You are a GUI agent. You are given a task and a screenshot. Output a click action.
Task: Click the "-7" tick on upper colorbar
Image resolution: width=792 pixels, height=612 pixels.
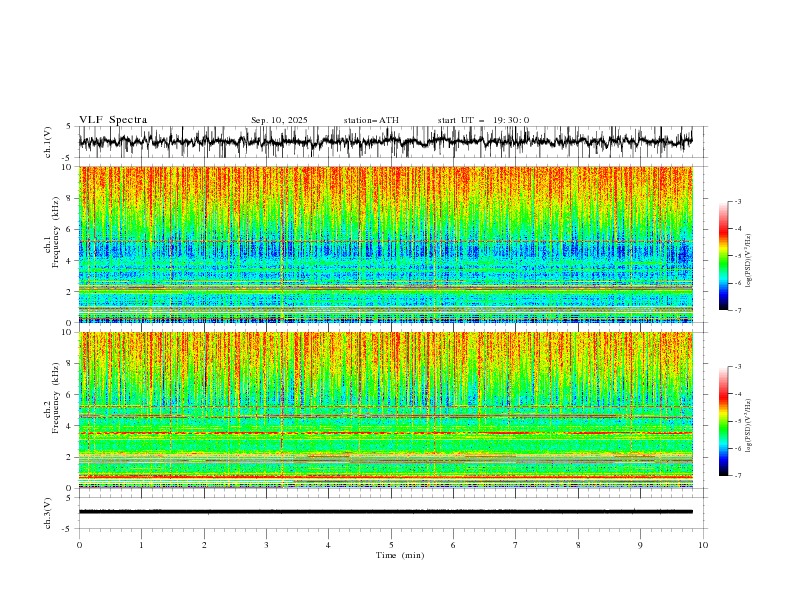[737, 311]
